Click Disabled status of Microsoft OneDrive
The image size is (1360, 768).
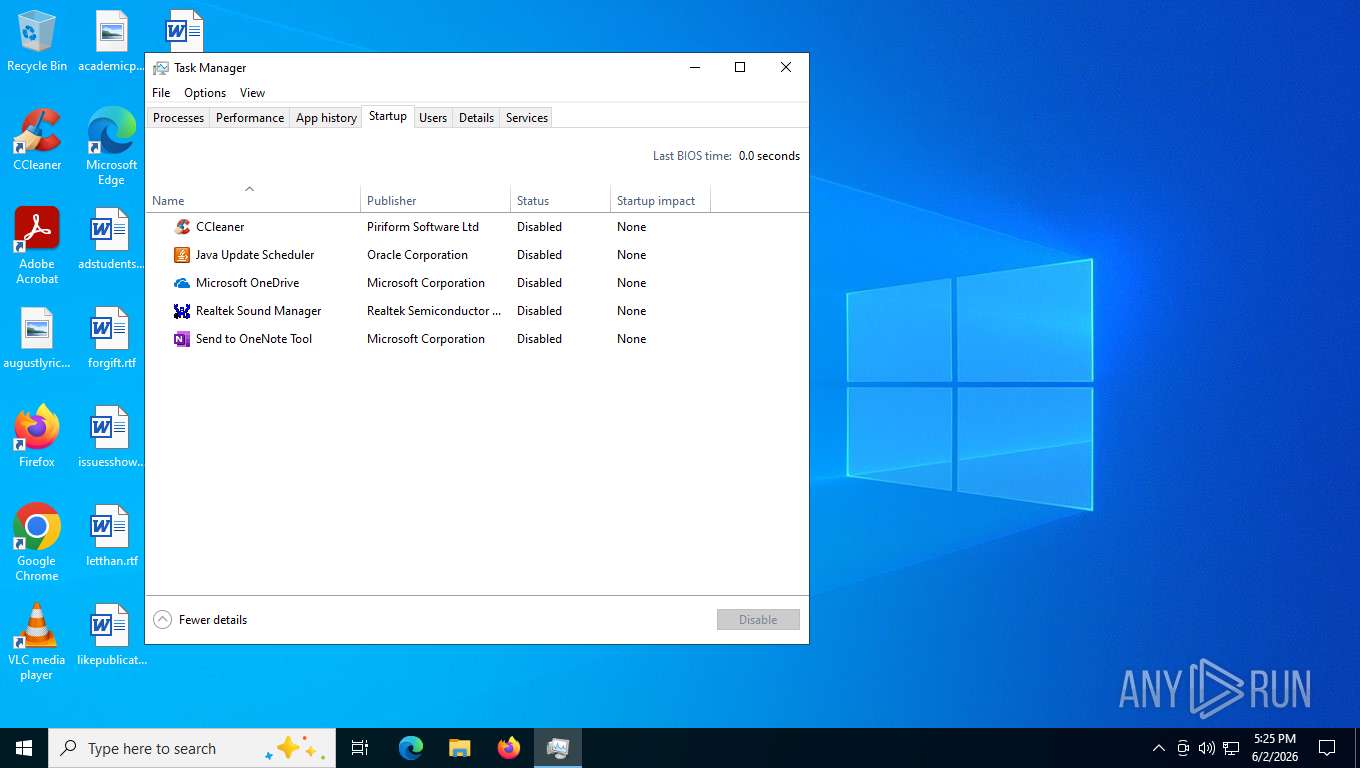(539, 283)
